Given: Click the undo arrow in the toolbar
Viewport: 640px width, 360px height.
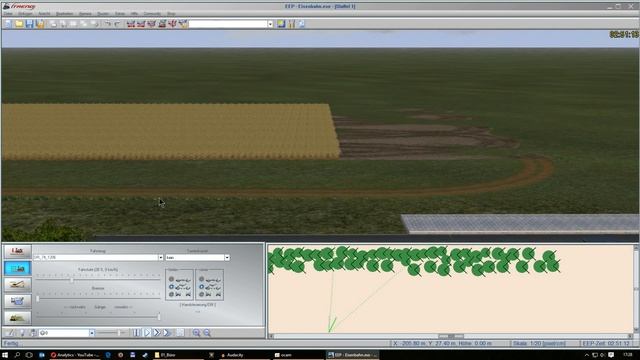Looking at the screenshot, I should coord(107,24).
